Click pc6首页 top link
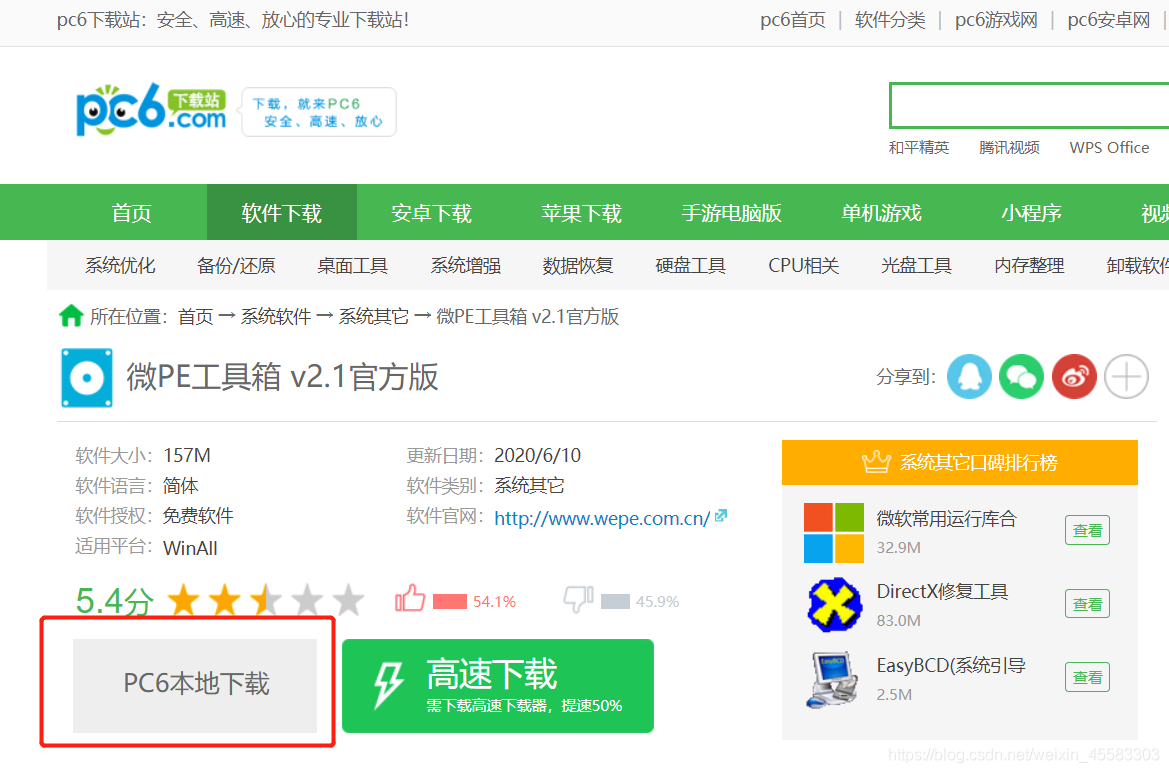Viewport: 1169px width, 773px height. [793, 20]
